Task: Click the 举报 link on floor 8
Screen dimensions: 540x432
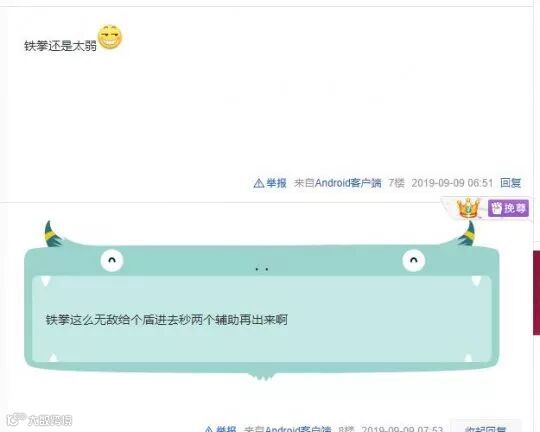Action: (x=226, y=429)
